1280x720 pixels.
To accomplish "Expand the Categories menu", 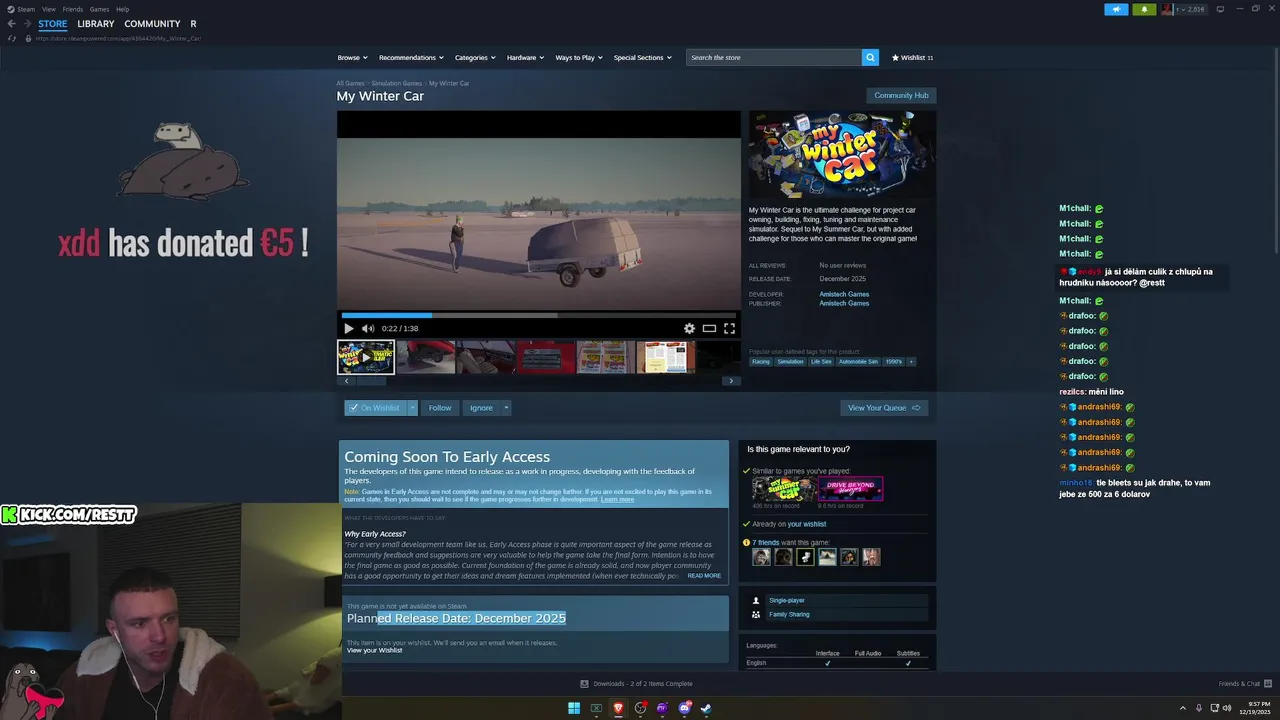I will (x=475, y=57).
